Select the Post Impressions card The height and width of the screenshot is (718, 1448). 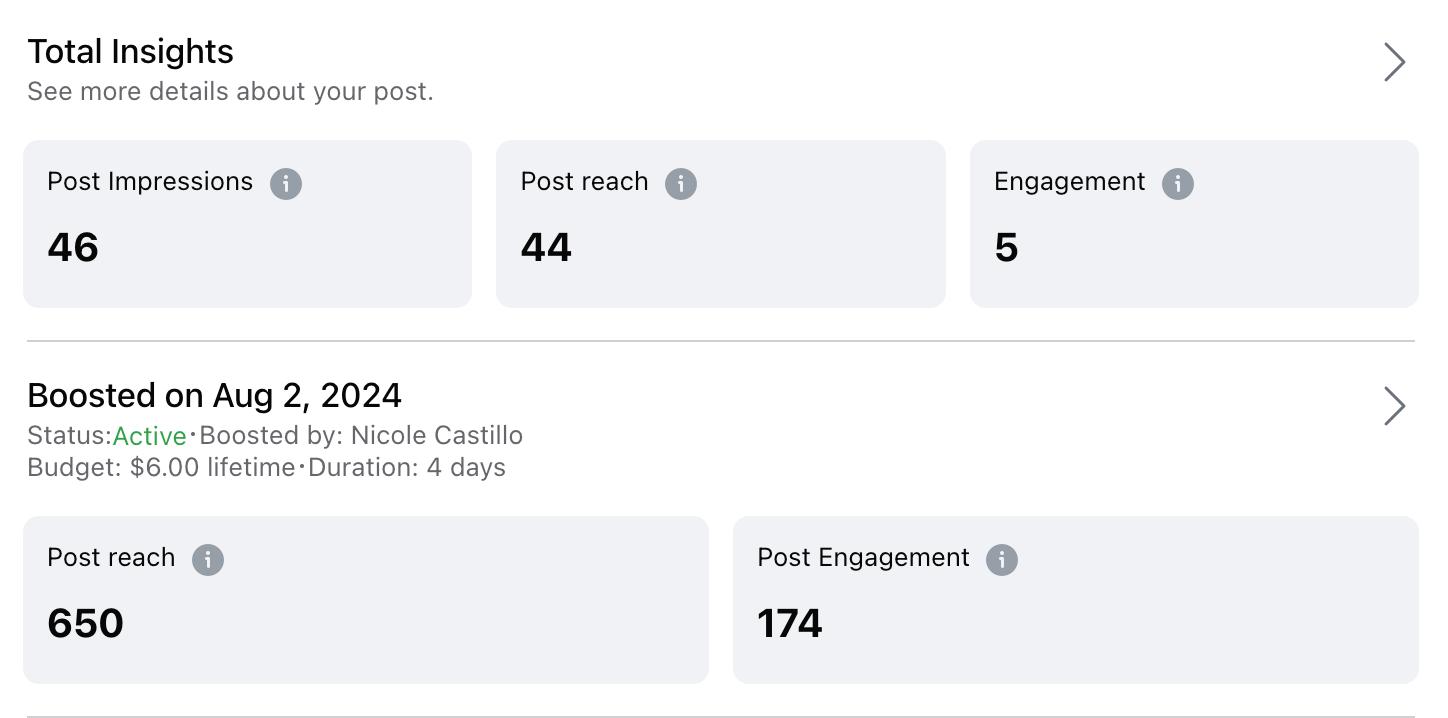click(x=247, y=224)
